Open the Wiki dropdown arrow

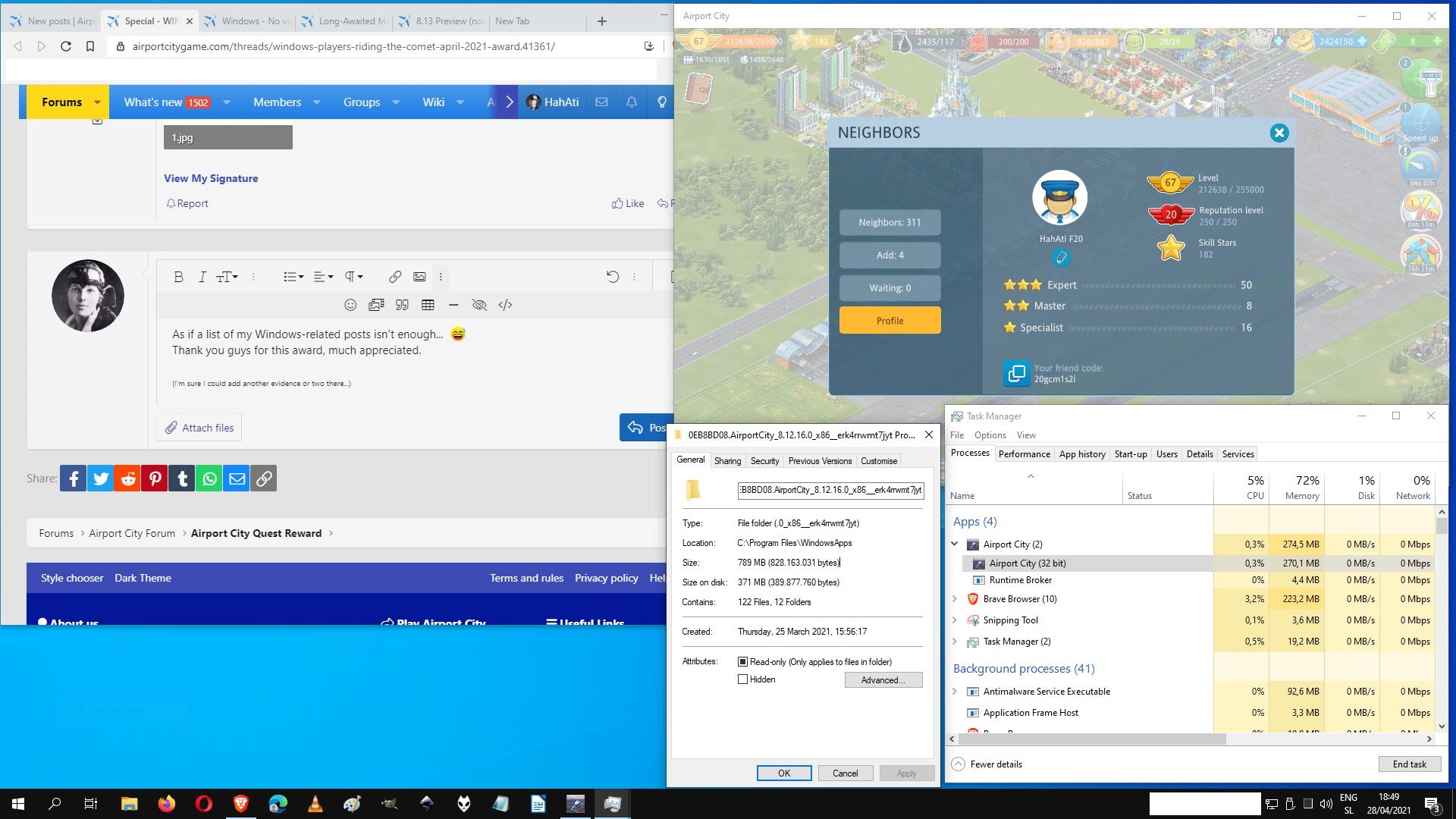coord(460,102)
